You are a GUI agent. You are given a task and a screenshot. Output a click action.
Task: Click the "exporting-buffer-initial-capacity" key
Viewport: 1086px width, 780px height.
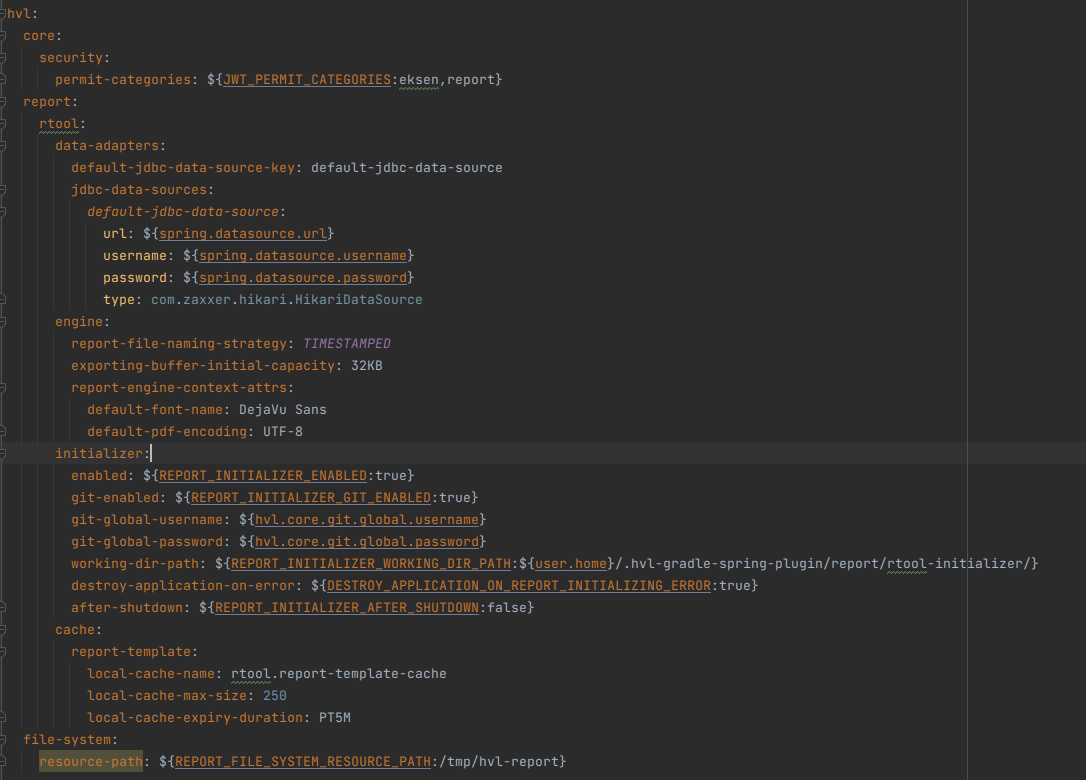click(203, 366)
